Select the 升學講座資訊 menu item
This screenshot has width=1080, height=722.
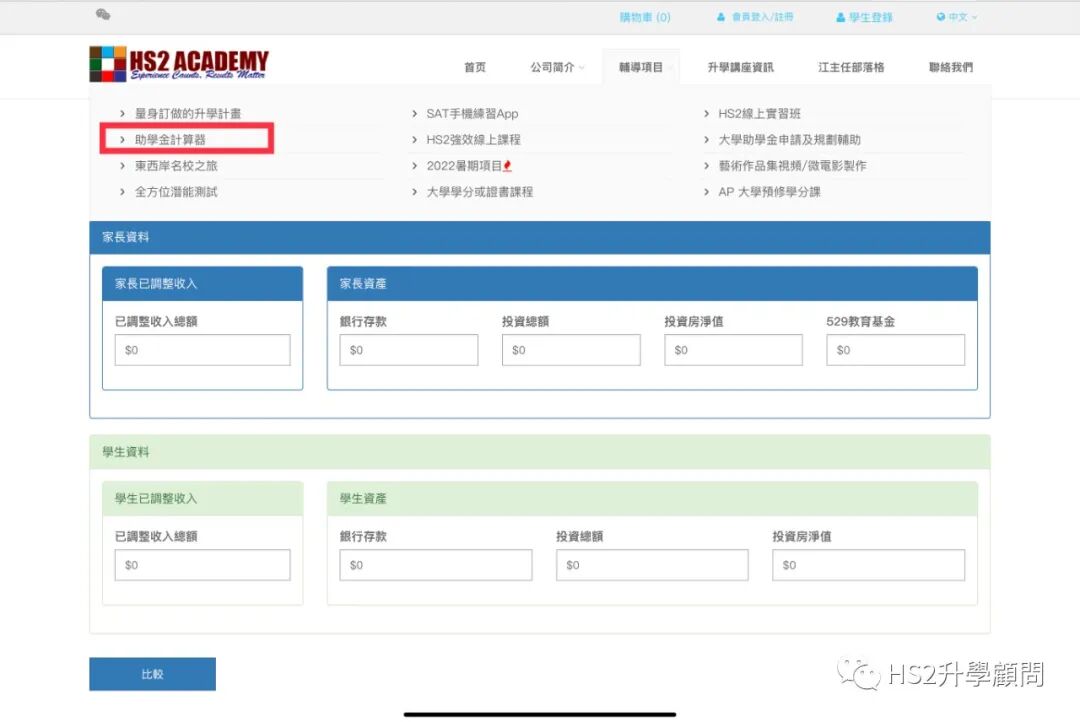tap(740, 67)
